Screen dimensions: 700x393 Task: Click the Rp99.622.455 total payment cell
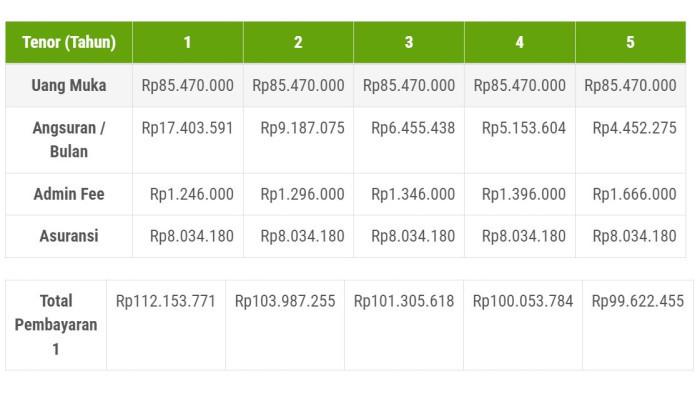click(638, 325)
